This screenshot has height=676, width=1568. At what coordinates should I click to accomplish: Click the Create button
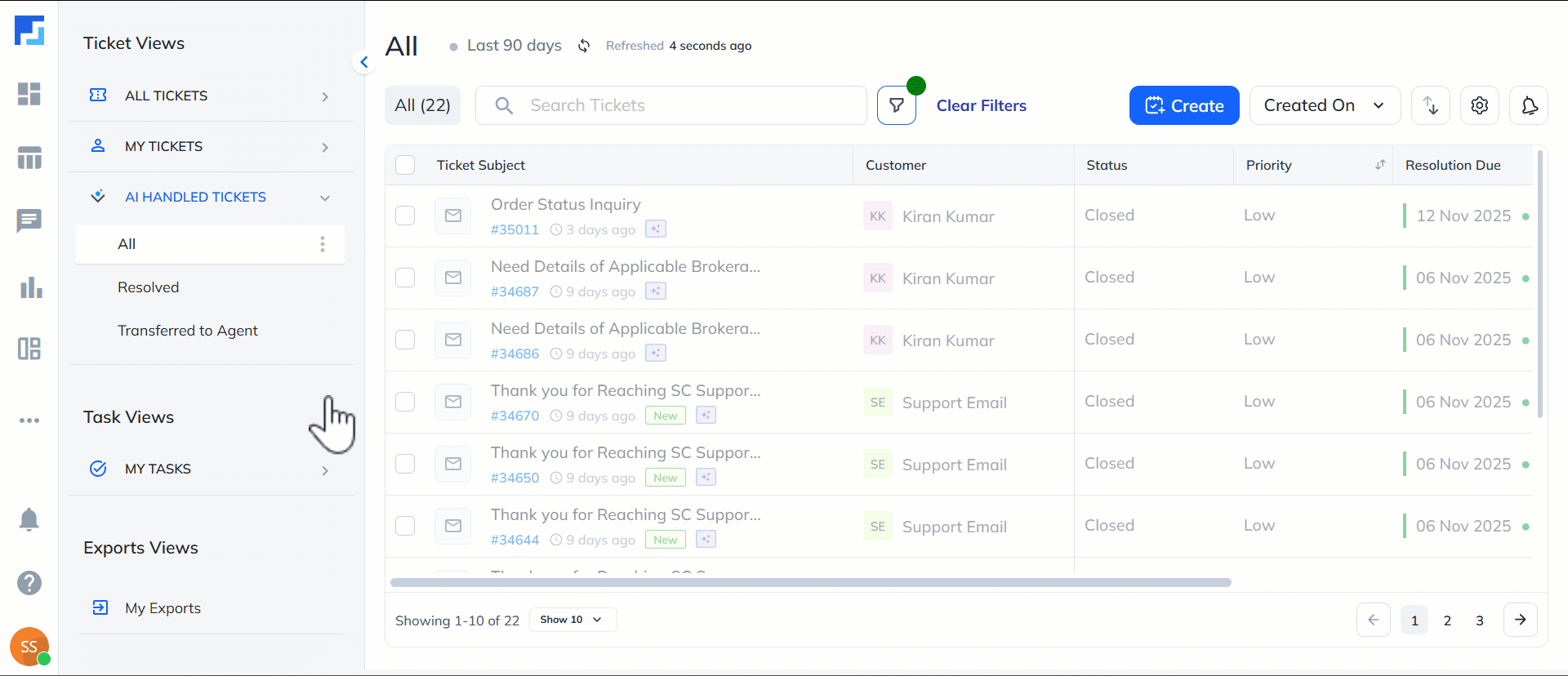[x=1184, y=105]
